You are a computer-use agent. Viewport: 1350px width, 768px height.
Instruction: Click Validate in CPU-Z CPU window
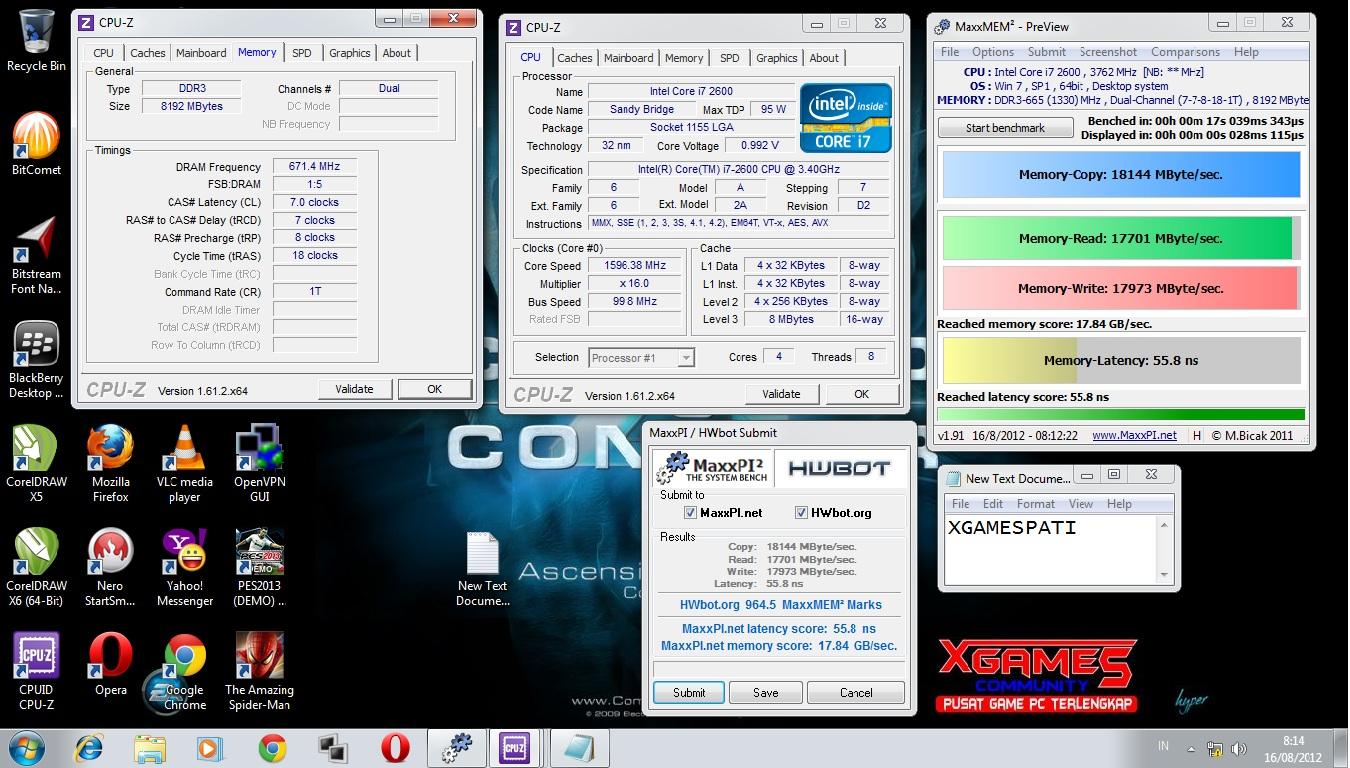[781, 394]
